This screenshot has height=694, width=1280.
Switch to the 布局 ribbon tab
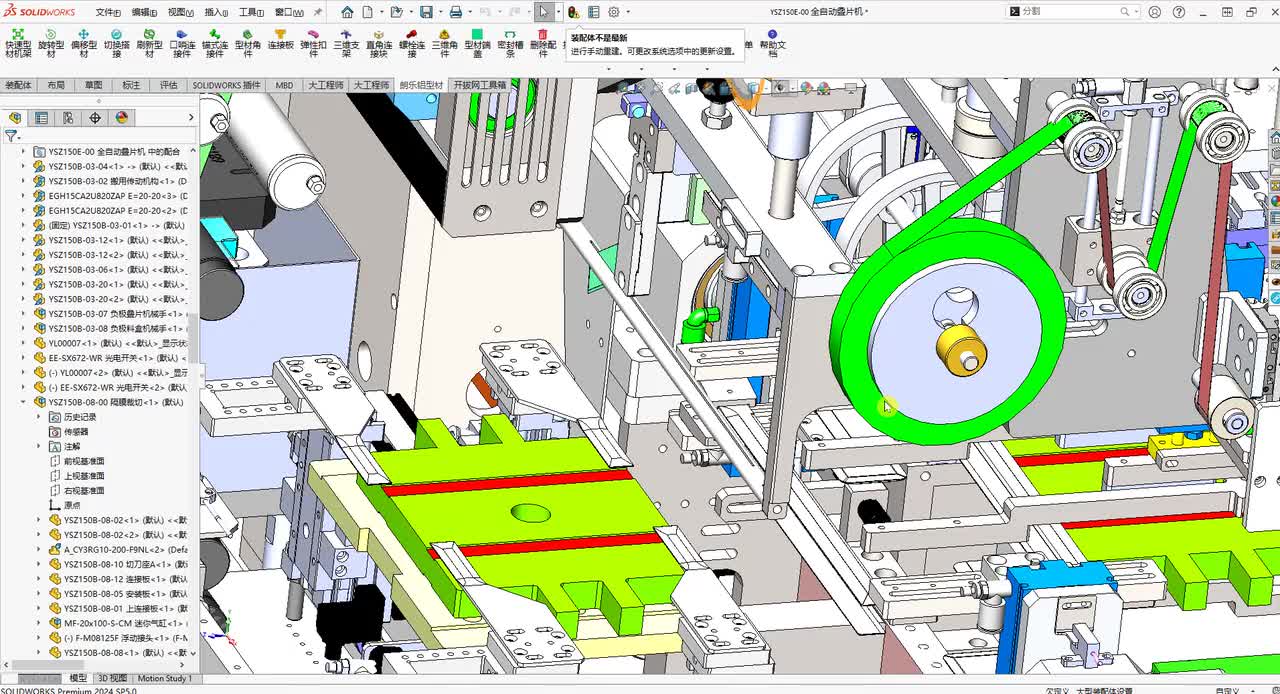click(x=56, y=85)
